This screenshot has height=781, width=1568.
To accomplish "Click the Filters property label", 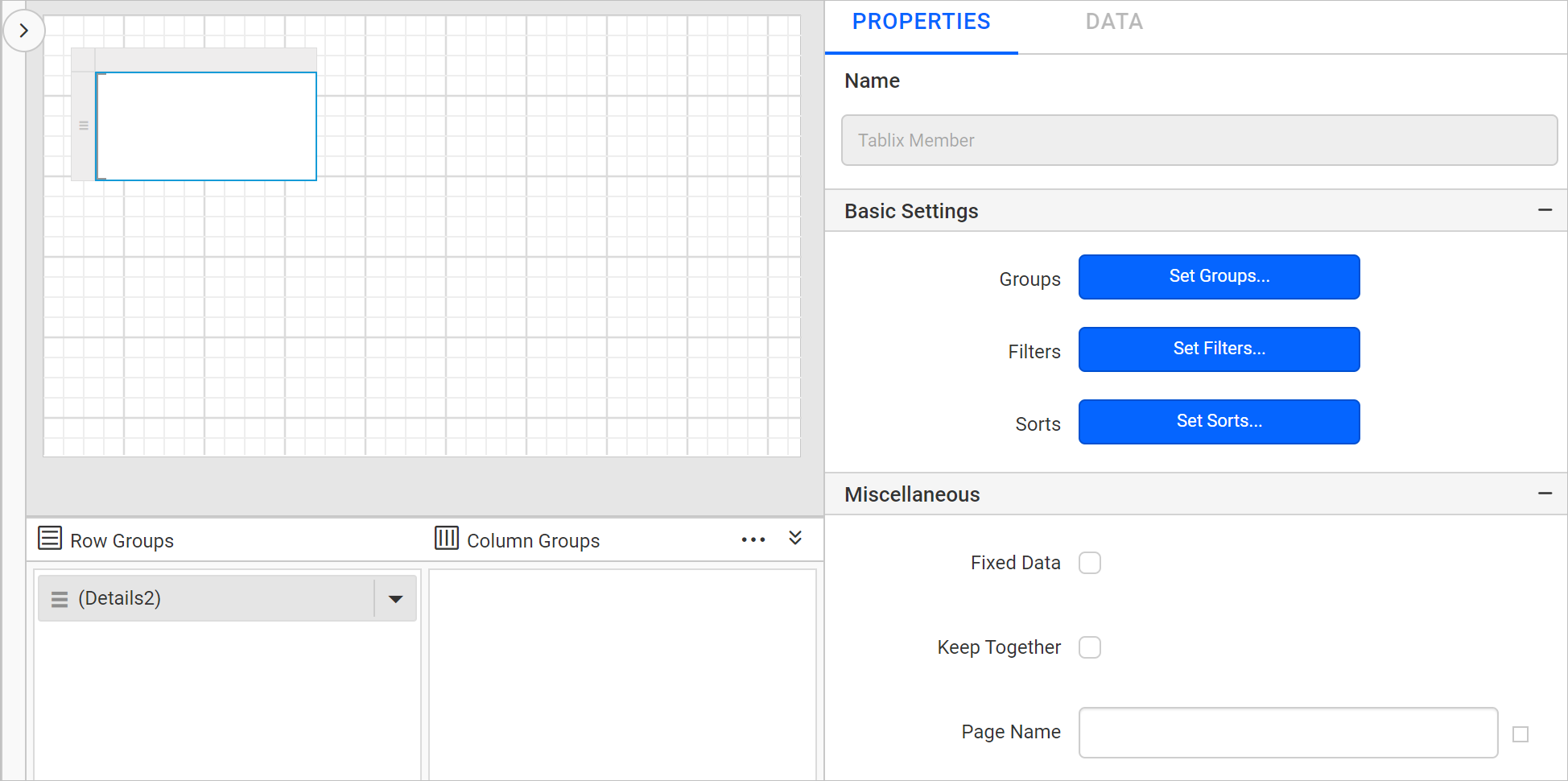I will click(x=1034, y=352).
